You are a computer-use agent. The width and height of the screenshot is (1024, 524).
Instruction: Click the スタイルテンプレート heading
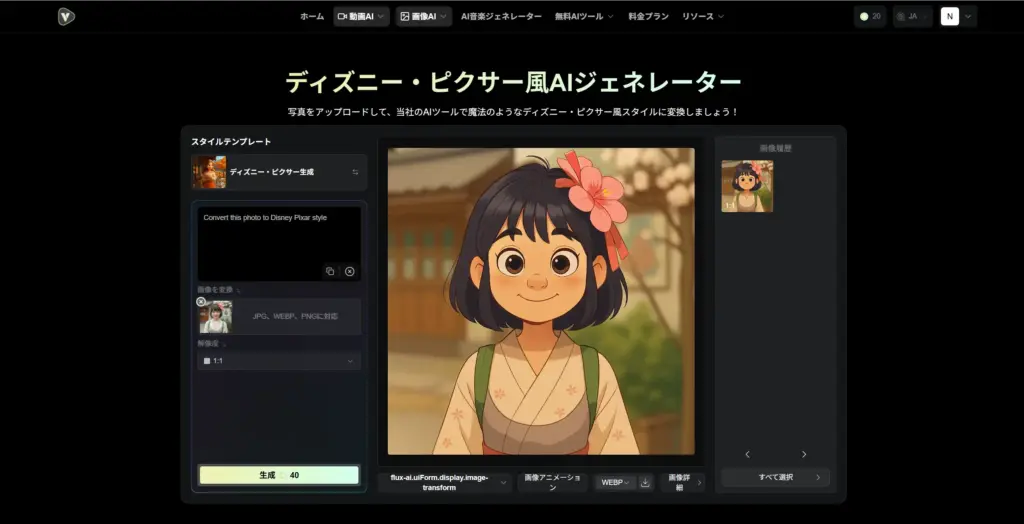pyautogui.click(x=231, y=142)
